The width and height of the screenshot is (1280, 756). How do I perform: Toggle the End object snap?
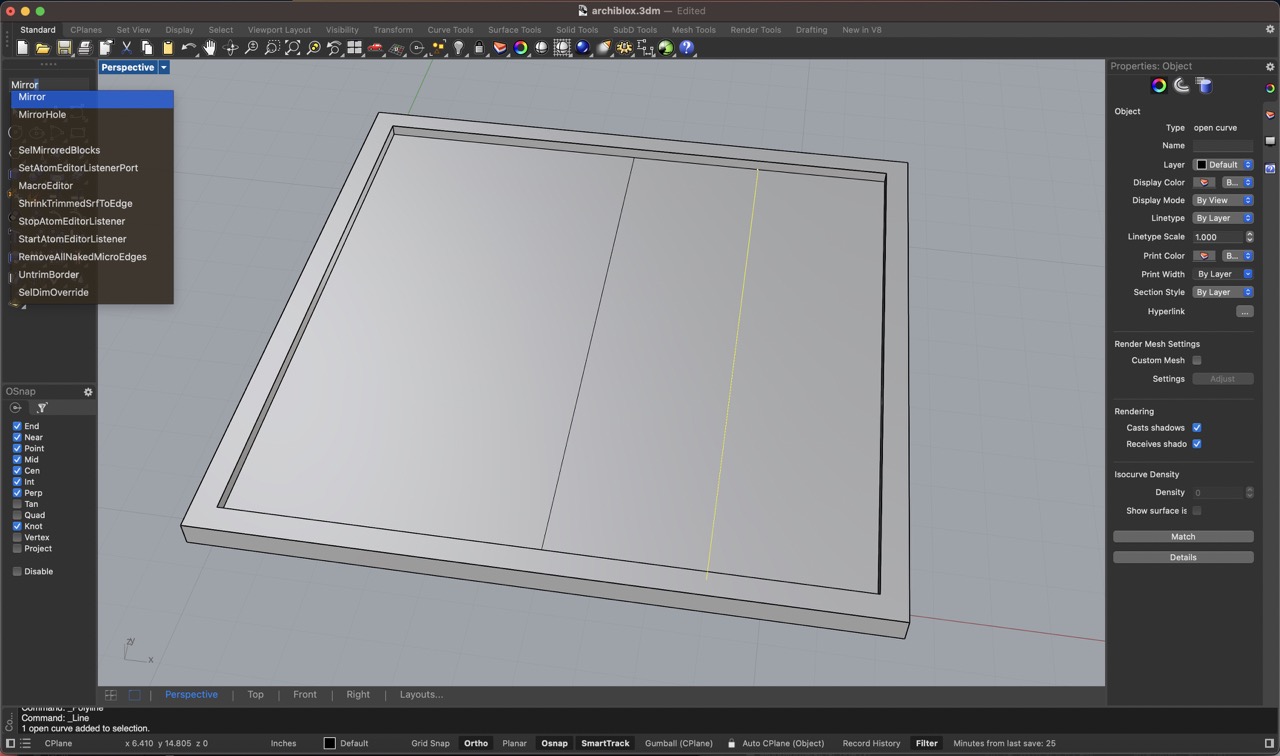17,426
